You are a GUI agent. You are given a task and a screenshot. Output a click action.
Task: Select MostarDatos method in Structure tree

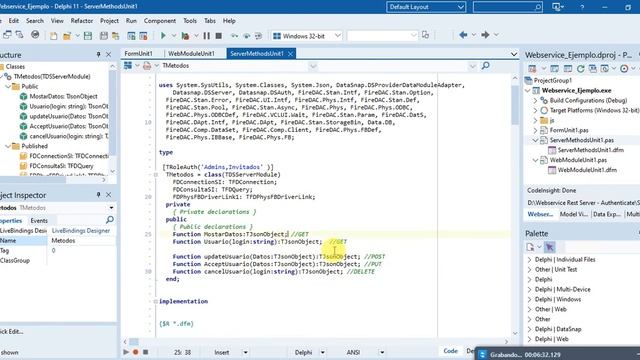[63, 96]
